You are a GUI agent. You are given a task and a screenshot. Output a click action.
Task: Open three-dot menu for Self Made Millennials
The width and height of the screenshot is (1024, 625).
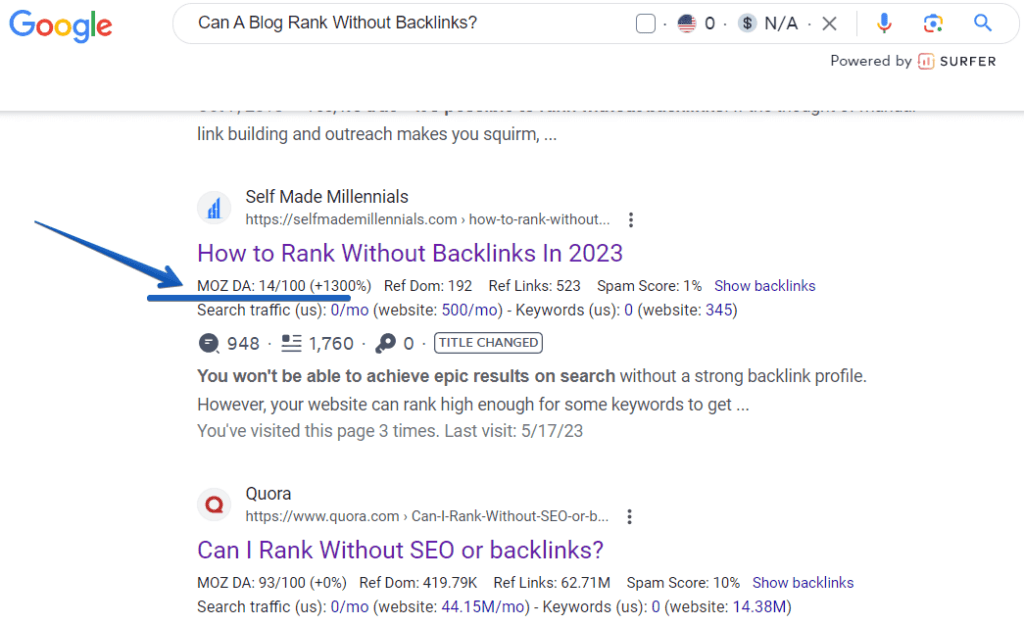[630, 220]
